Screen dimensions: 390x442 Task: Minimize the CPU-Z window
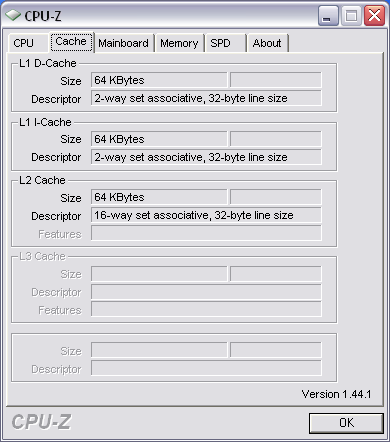click(x=328, y=16)
